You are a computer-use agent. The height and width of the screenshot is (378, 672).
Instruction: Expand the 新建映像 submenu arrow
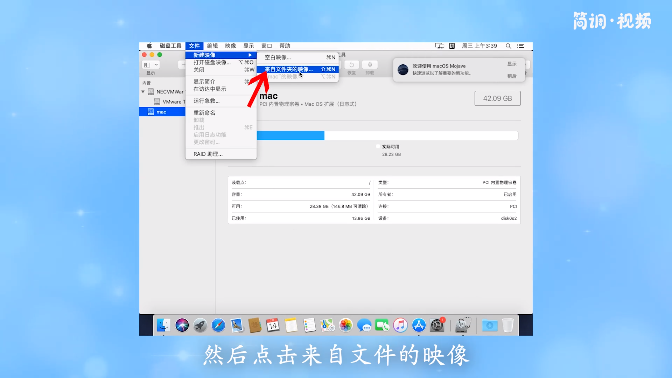coord(250,55)
